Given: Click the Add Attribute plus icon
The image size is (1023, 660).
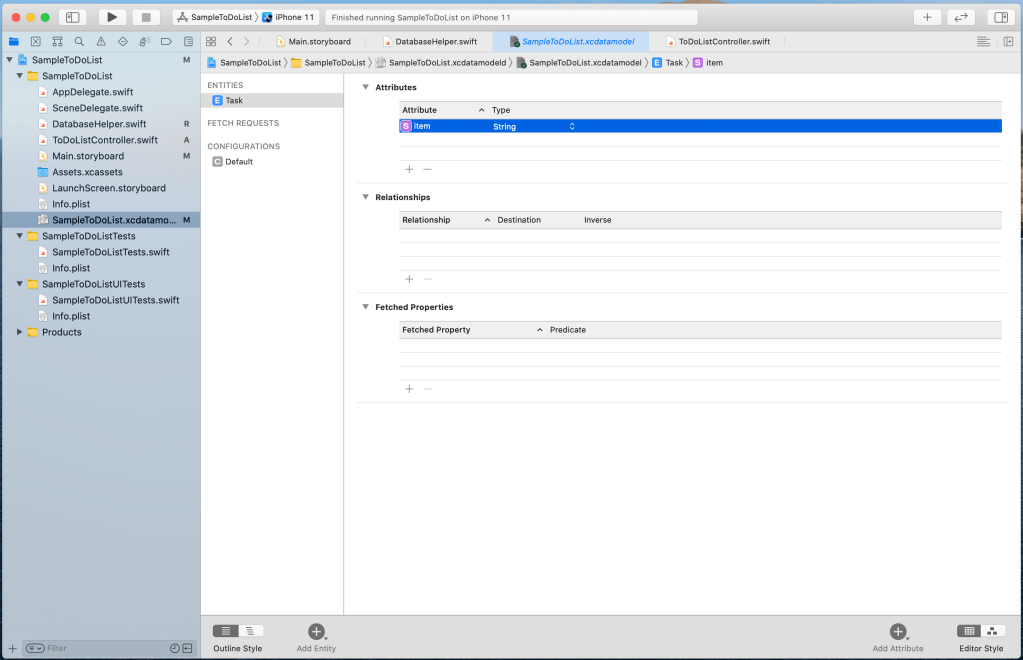Looking at the screenshot, I should click(897, 631).
